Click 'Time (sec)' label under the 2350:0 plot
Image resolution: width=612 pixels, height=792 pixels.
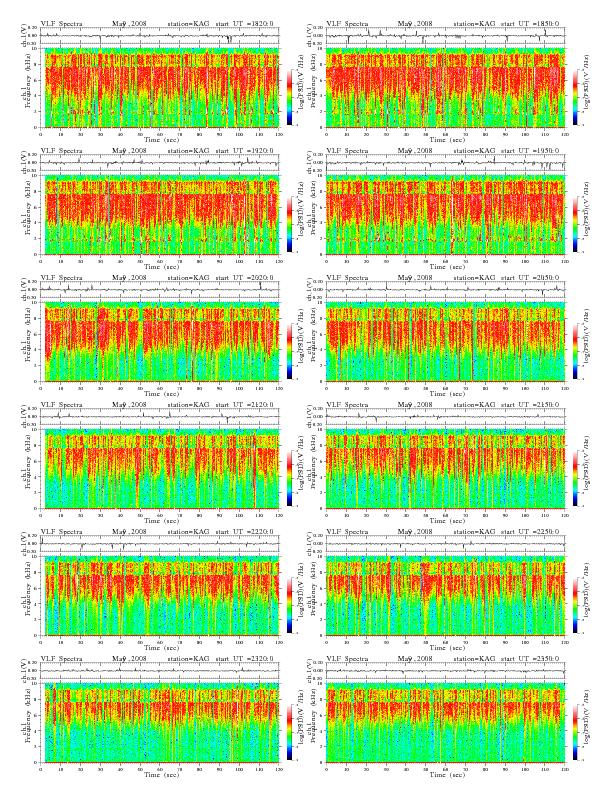pyautogui.click(x=447, y=774)
